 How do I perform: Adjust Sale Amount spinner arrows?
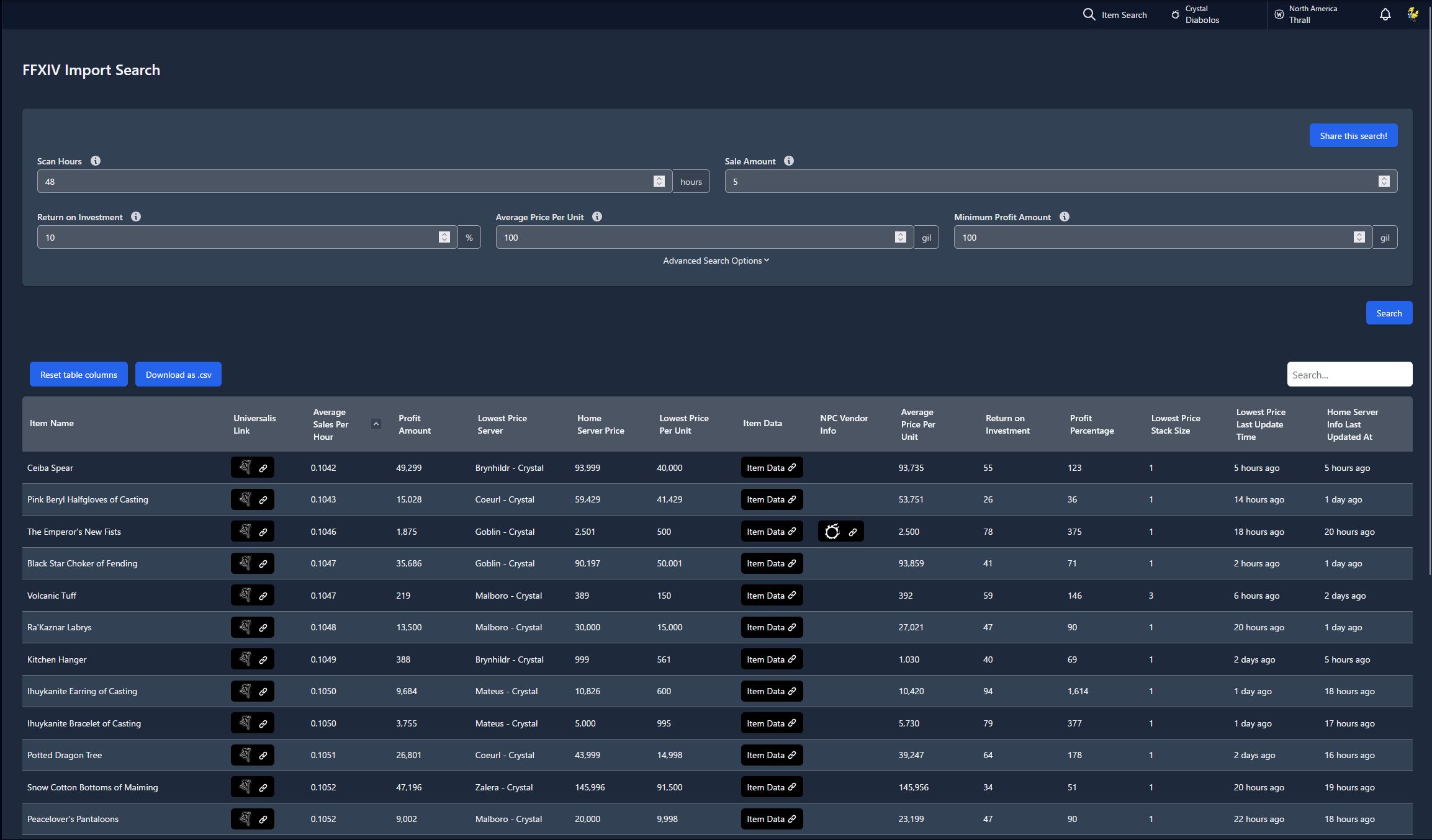click(x=1384, y=181)
